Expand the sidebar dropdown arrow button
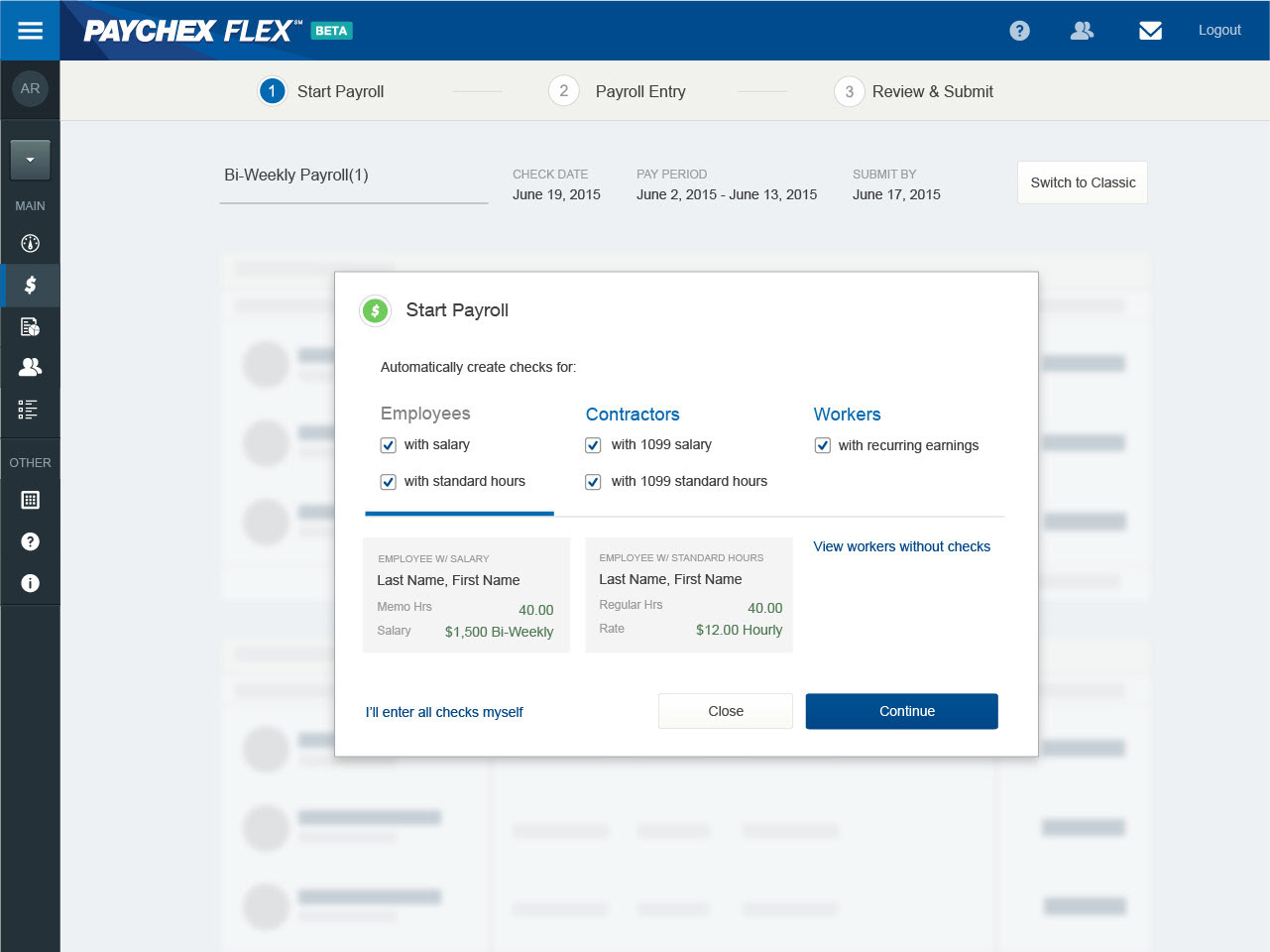 [x=30, y=160]
